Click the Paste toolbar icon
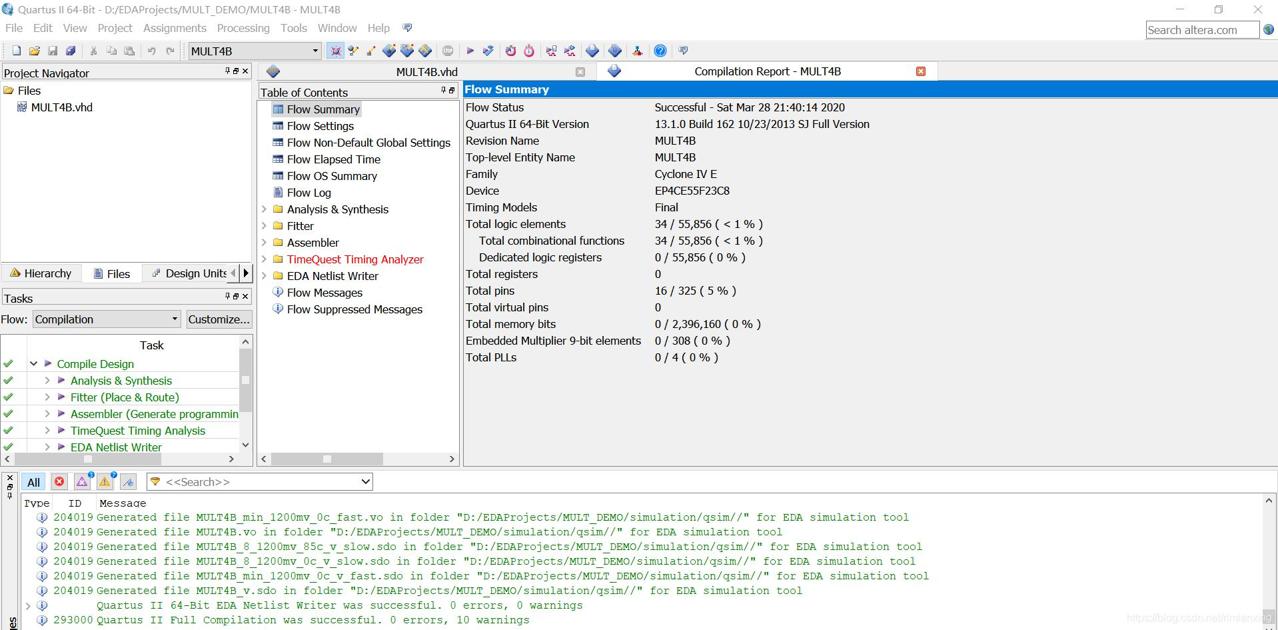This screenshot has width=1278, height=630. click(x=129, y=51)
